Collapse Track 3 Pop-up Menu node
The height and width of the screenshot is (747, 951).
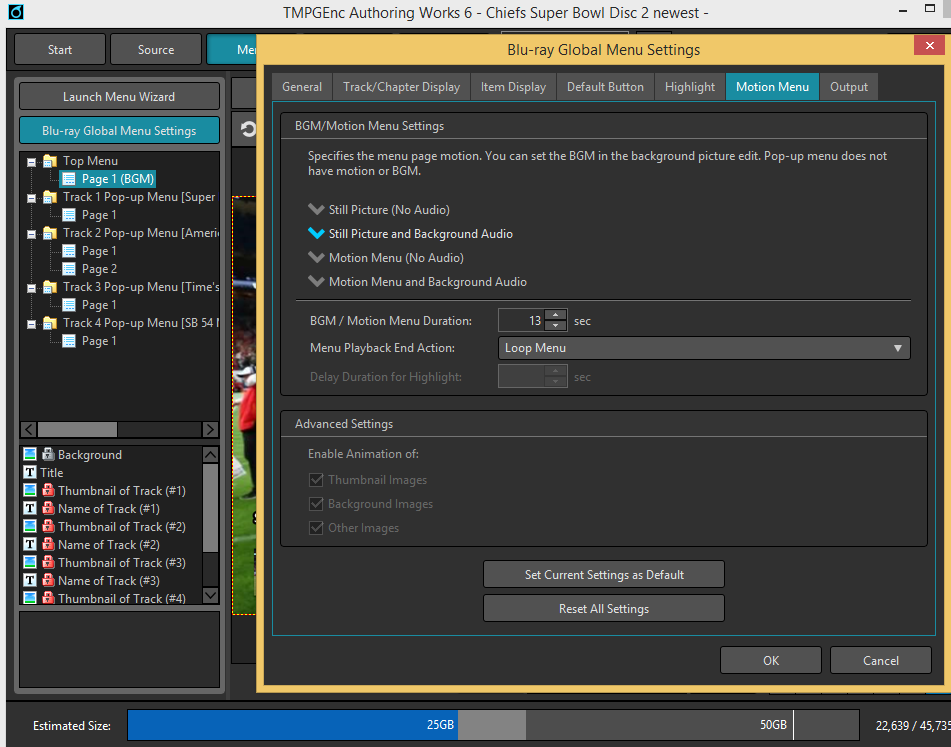pyautogui.click(x=32, y=288)
